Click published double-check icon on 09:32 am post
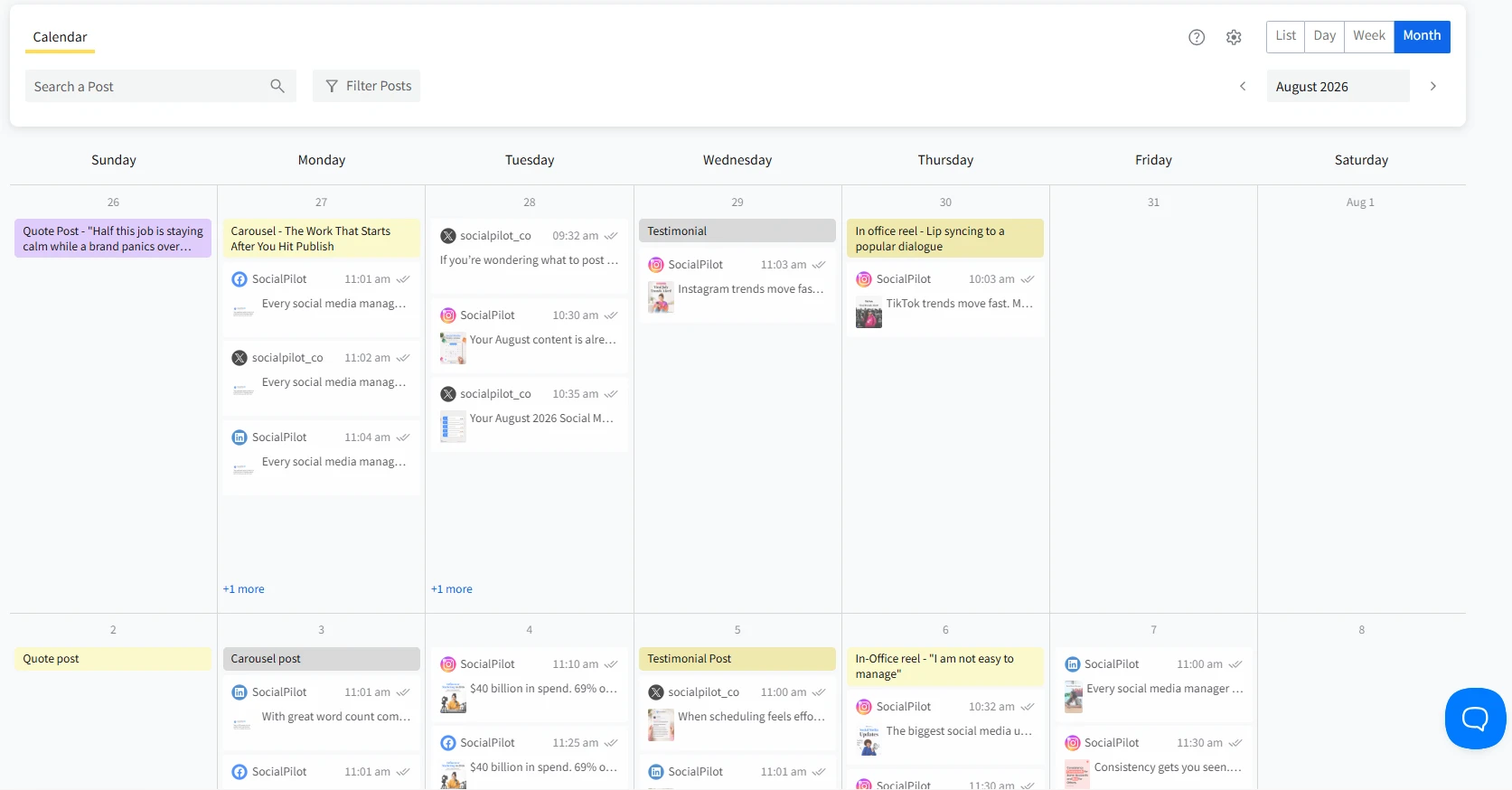This screenshot has width=1512, height=790. [611, 236]
